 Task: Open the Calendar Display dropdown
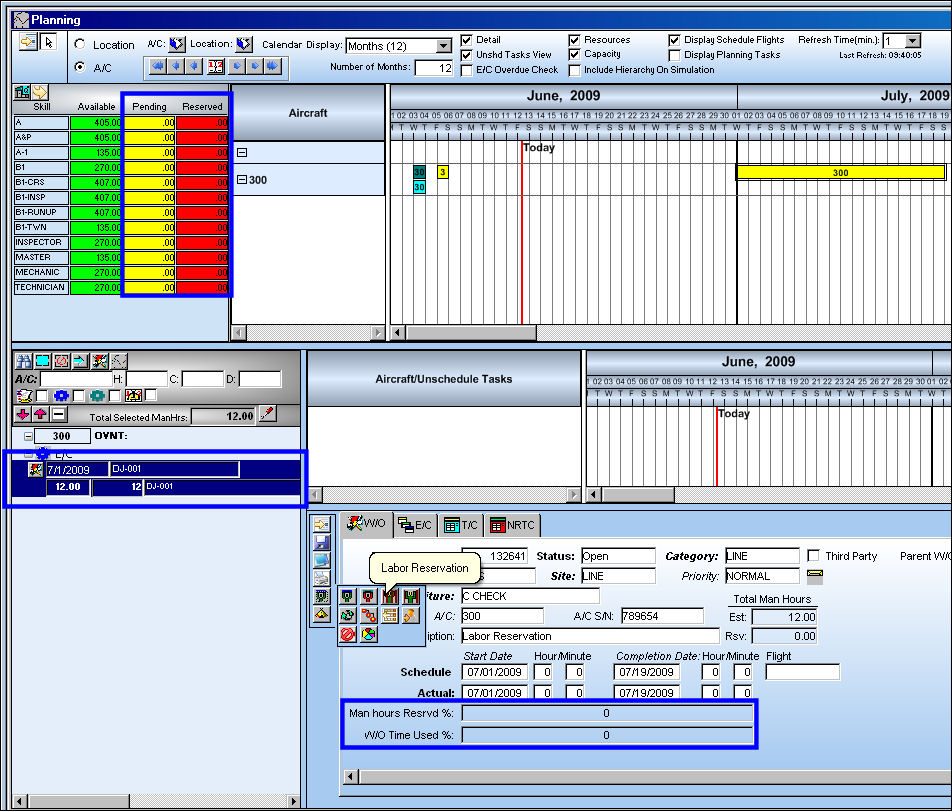point(444,46)
